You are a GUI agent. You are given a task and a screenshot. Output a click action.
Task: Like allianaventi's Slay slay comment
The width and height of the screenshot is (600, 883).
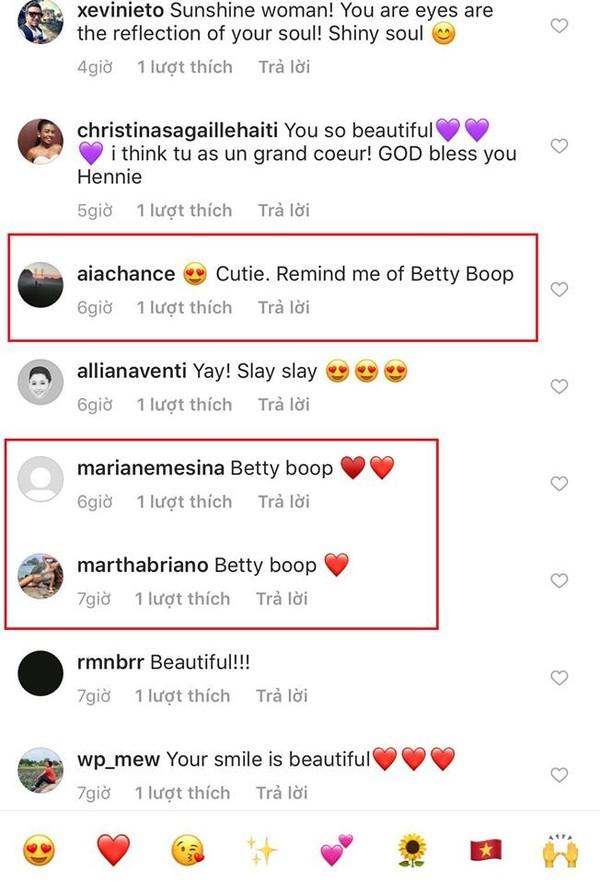pyautogui.click(x=558, y=384)
